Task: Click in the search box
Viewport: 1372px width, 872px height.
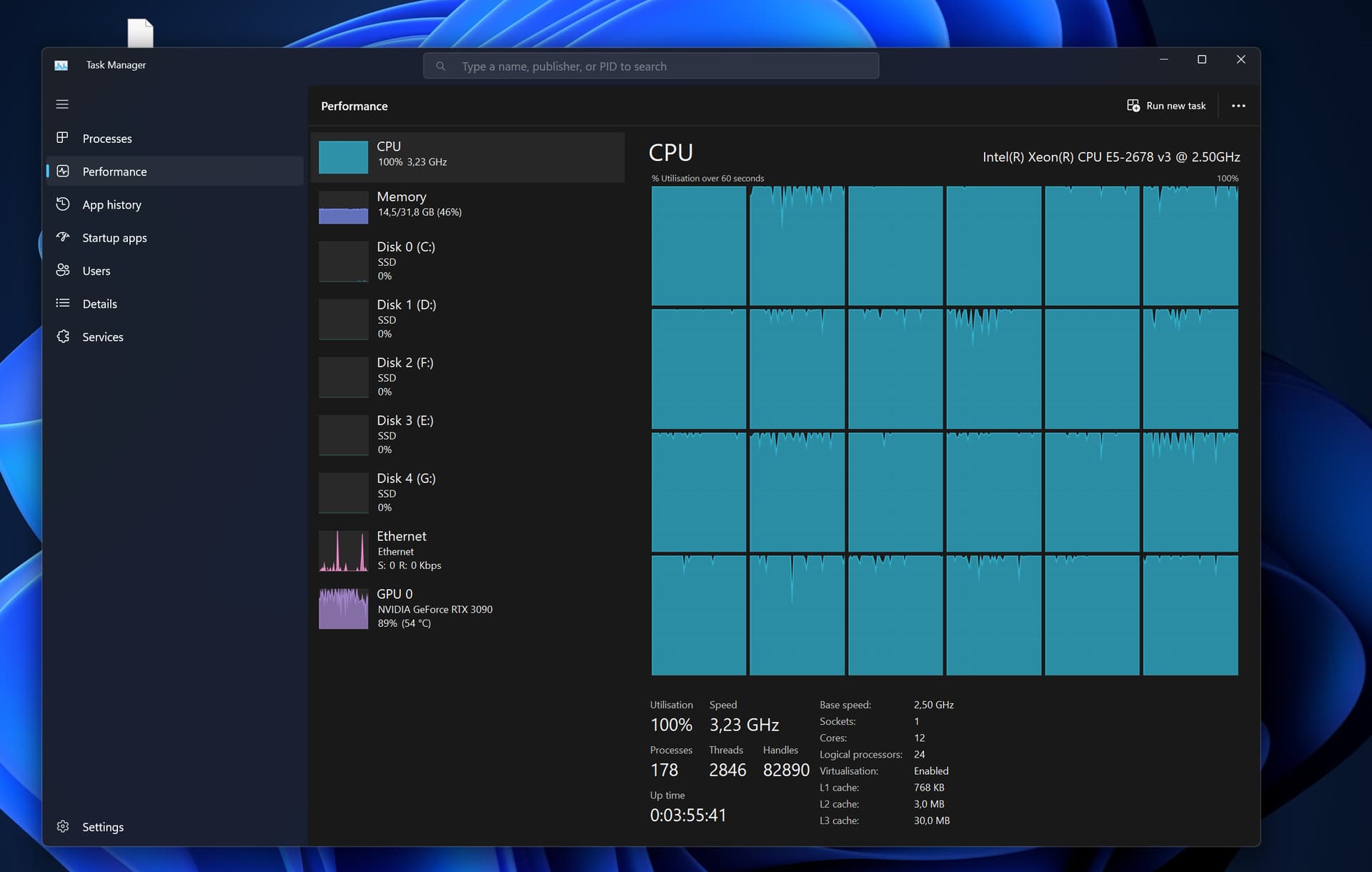Action: (650, 66)
